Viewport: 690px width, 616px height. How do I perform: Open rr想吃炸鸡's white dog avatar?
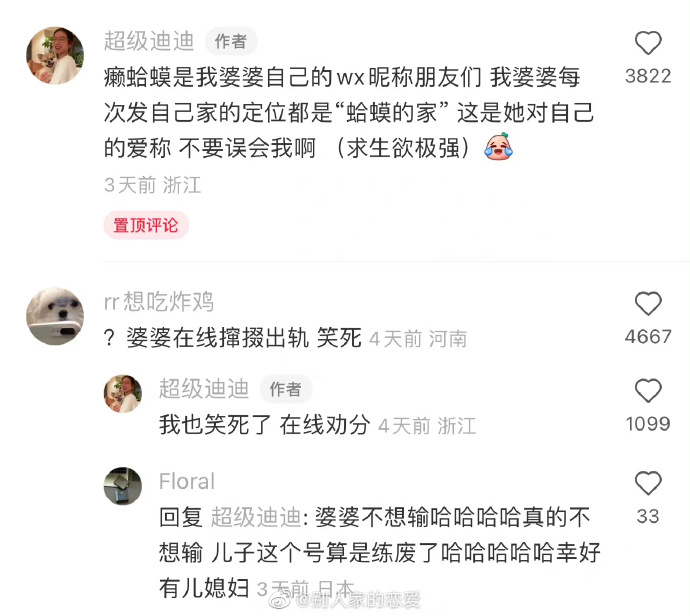coord(55,316)
